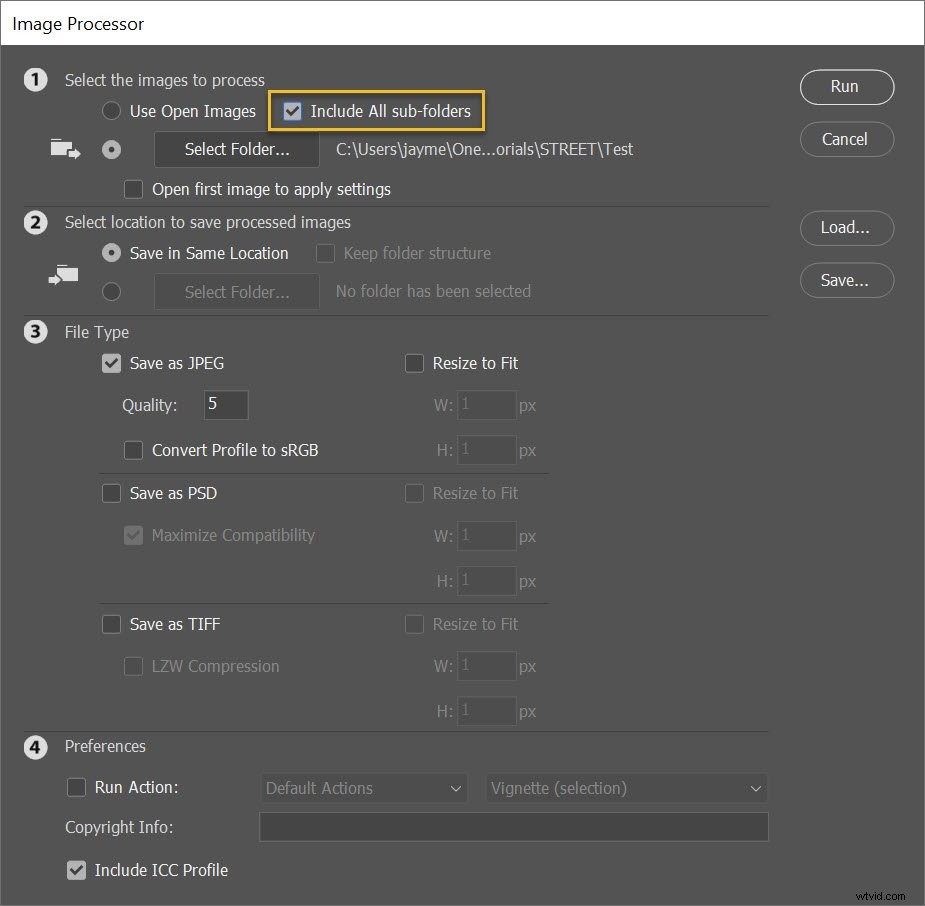Image resolution: width=925 pixels, height=906 pixels.
Task: Open the Vignette (selection) dropdown
Action: pos(626,788)
